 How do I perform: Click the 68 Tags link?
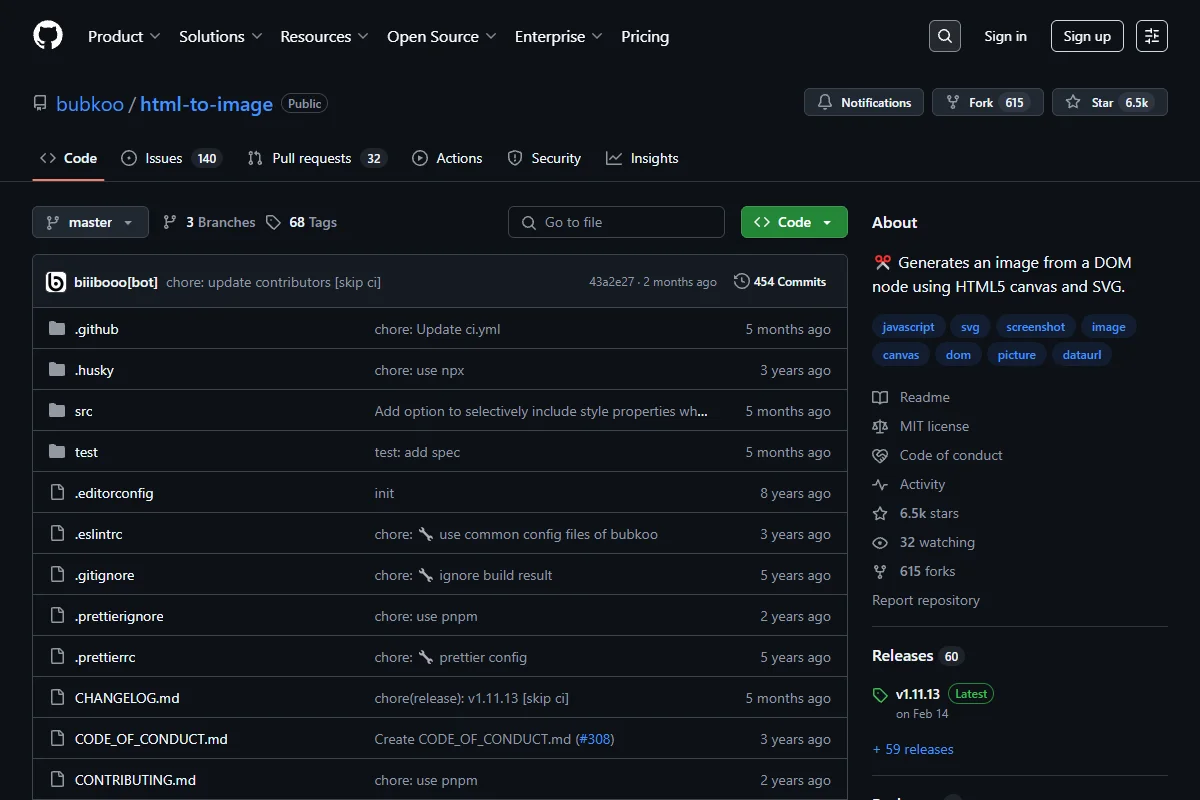tap(301, 222)
